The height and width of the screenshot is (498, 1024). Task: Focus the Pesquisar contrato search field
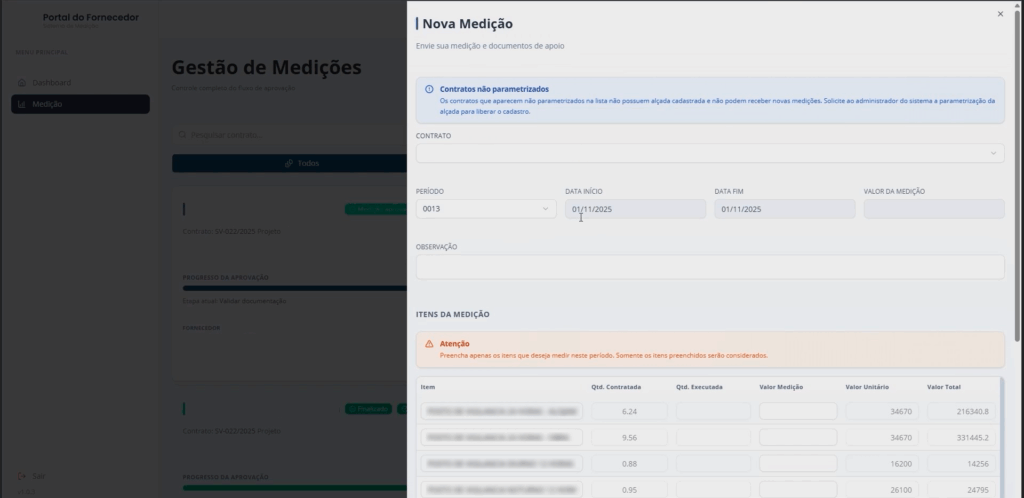(289, 134)
